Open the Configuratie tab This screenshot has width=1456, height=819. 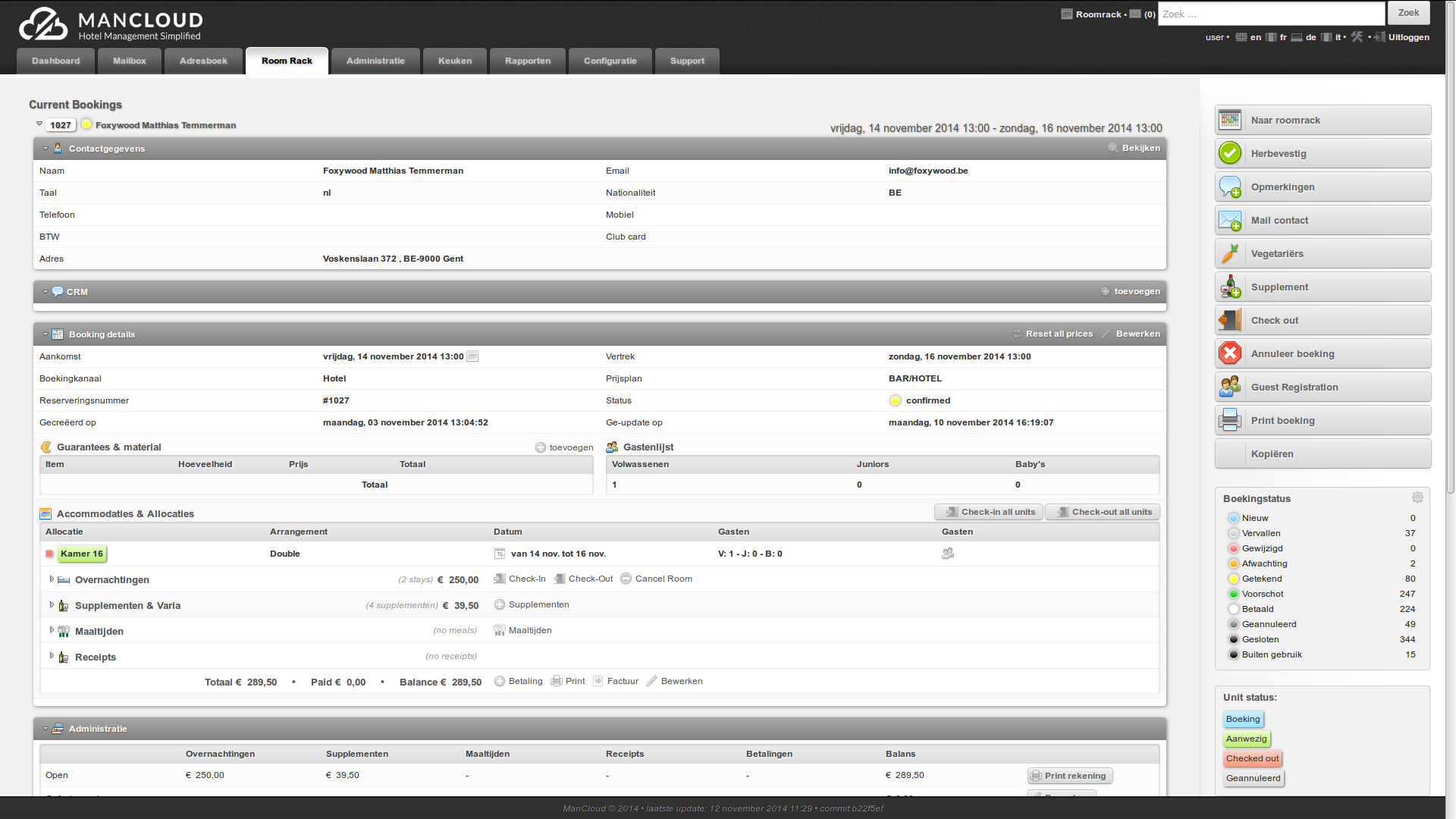click(x=610, y=61)
